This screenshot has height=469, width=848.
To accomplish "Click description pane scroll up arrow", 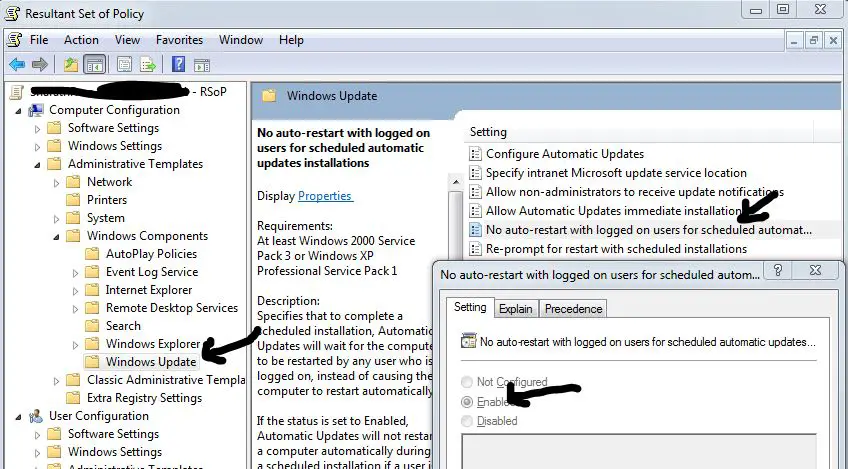I will 455,182.
